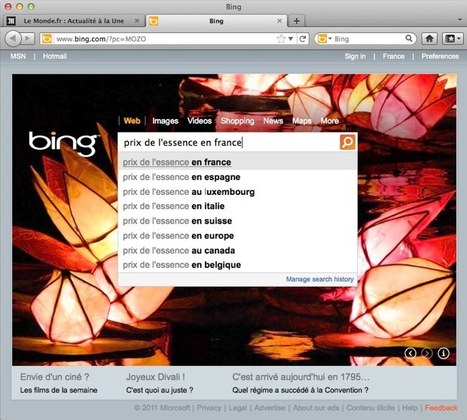467x420 pixels.
Task: Choose suggestion "prix de l'essence en suisse"
Action: pos(237,221)
